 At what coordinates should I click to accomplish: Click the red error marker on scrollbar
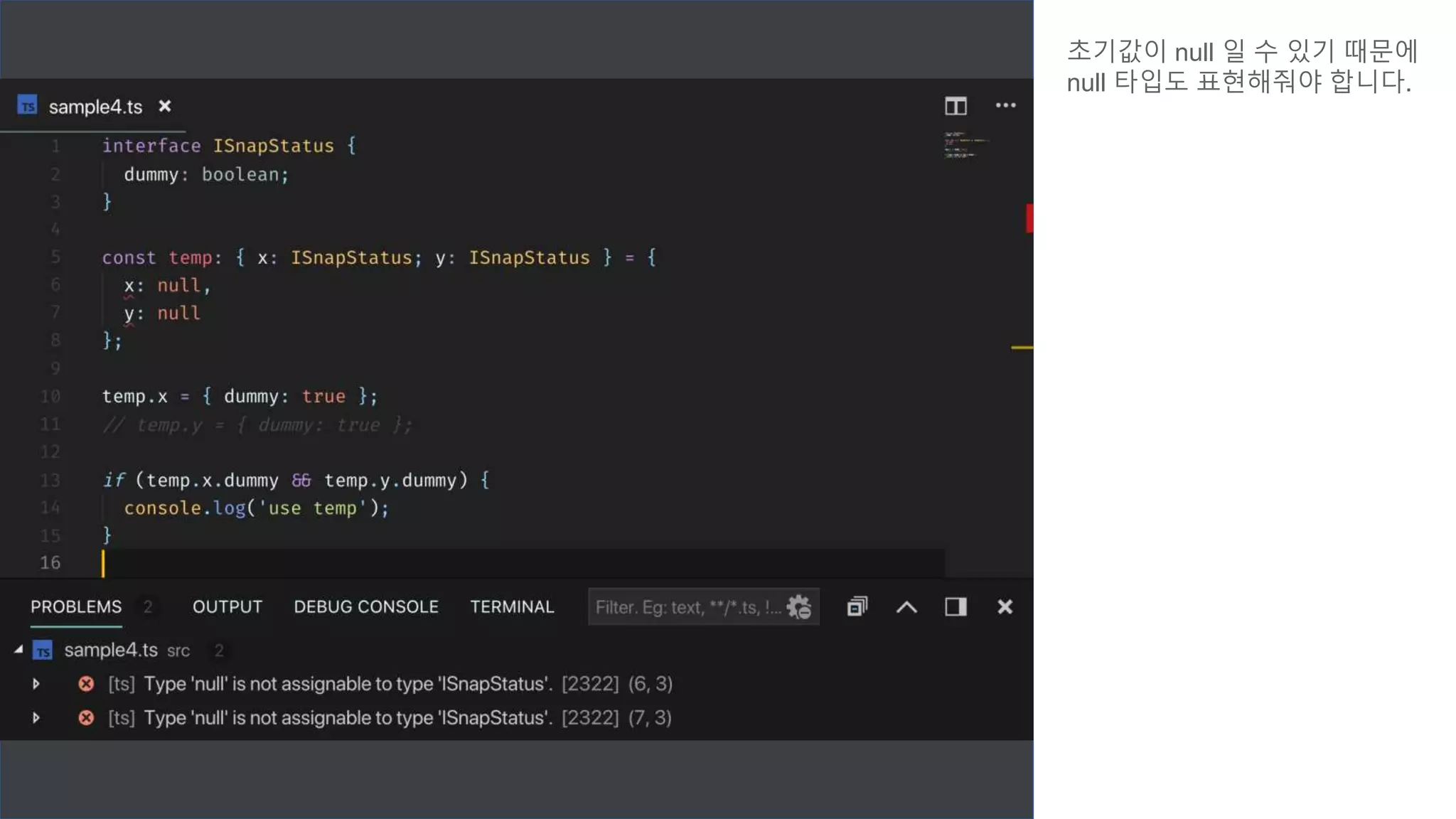click(1029, 218)
